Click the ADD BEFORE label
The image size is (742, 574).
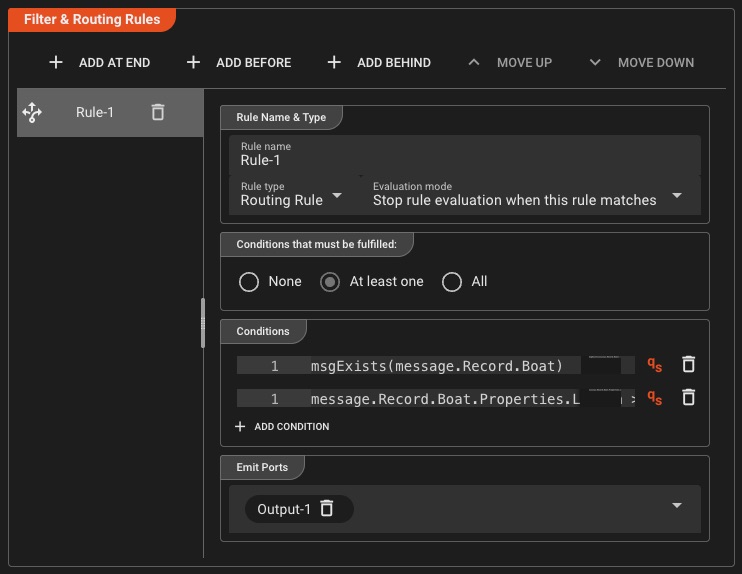point(254,62)
